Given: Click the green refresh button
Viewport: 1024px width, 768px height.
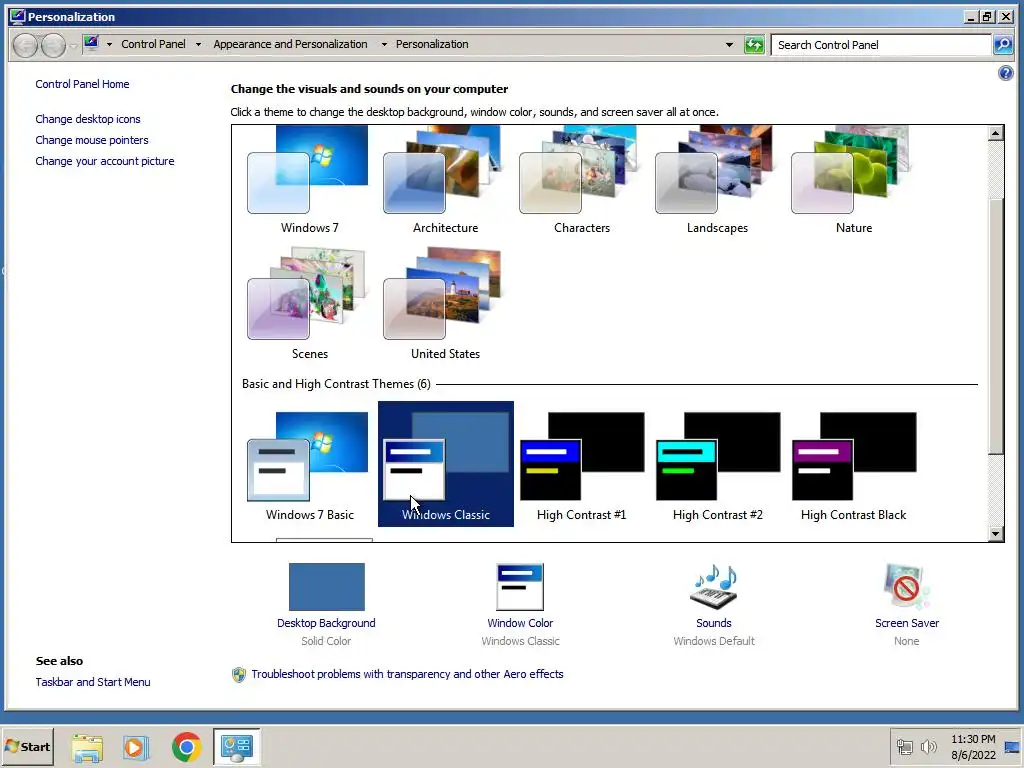Looking at the screenshot, I should (x=754, y=44).
